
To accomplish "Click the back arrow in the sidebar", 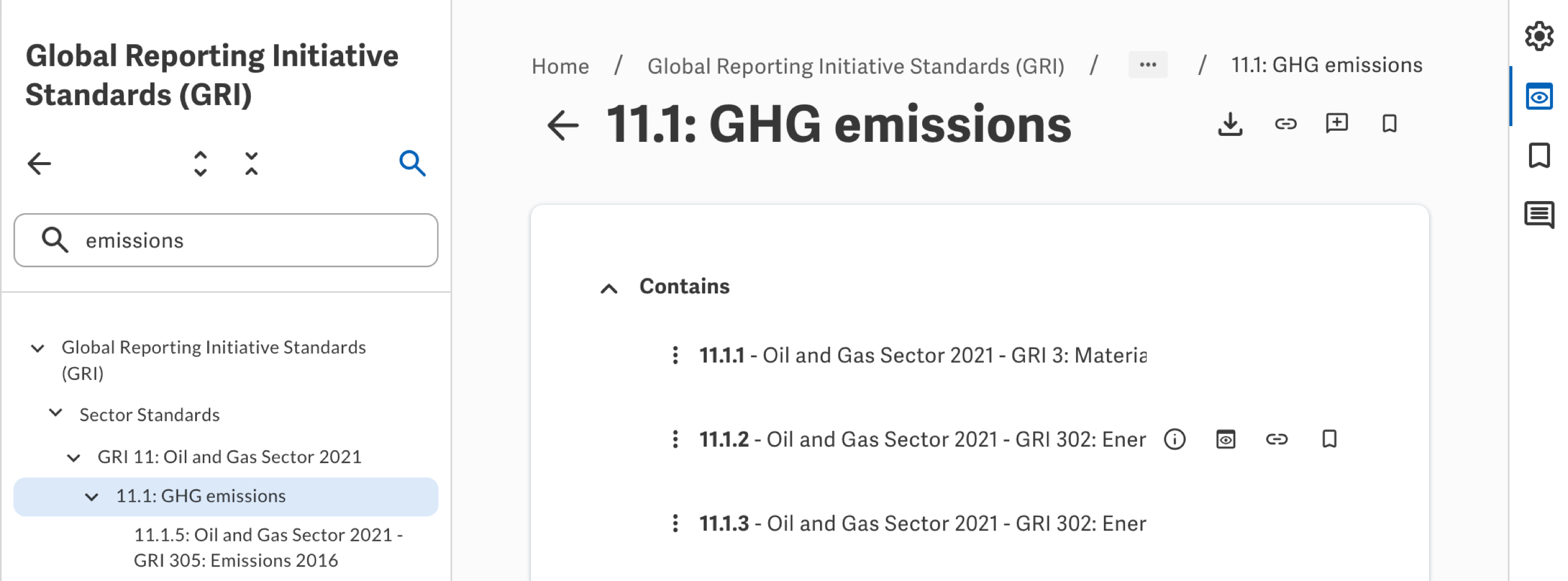I will [39, 163].
